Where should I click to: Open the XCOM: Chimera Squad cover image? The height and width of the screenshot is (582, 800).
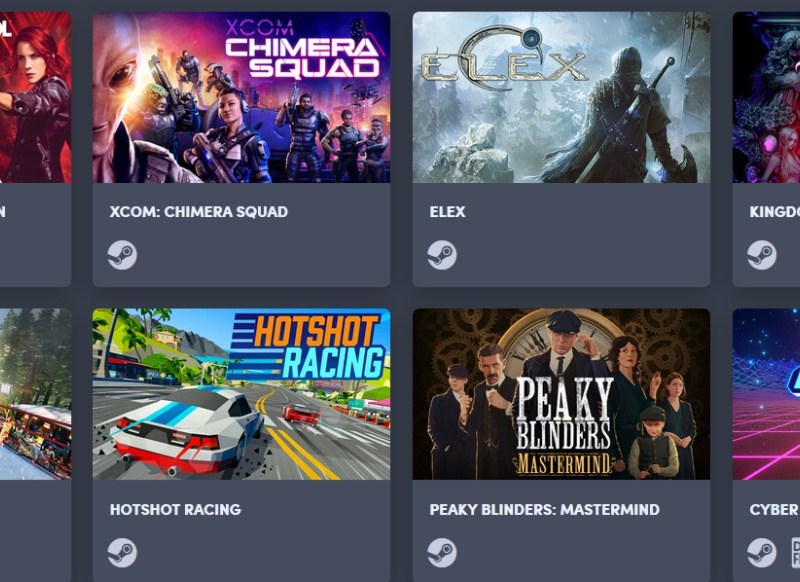tap(241, 97)
